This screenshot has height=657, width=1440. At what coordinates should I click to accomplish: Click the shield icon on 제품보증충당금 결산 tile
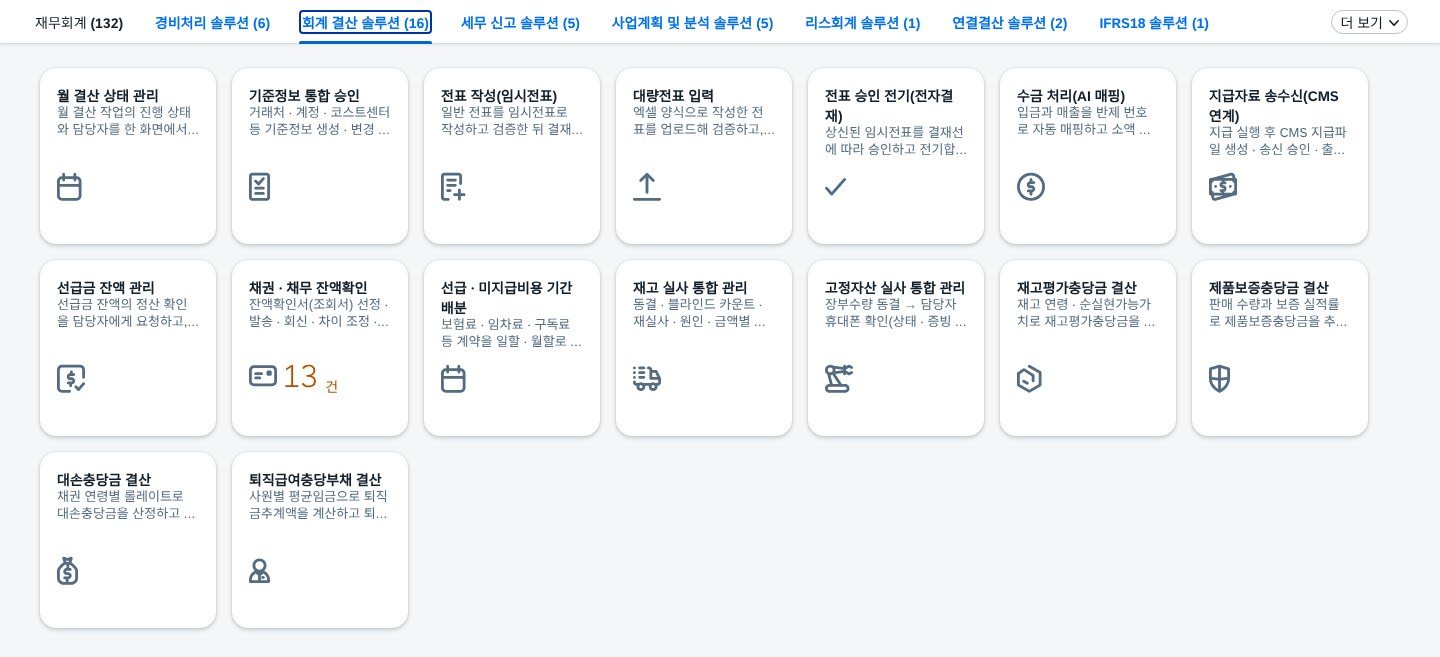pyautogui.click(x=1219, y=379)
